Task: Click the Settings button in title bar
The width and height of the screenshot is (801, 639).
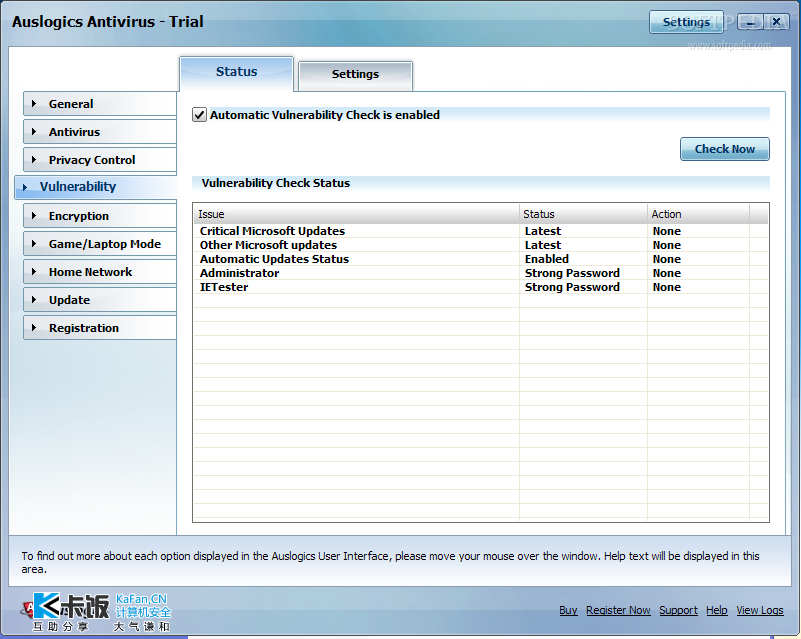Action: coord(686,22)
